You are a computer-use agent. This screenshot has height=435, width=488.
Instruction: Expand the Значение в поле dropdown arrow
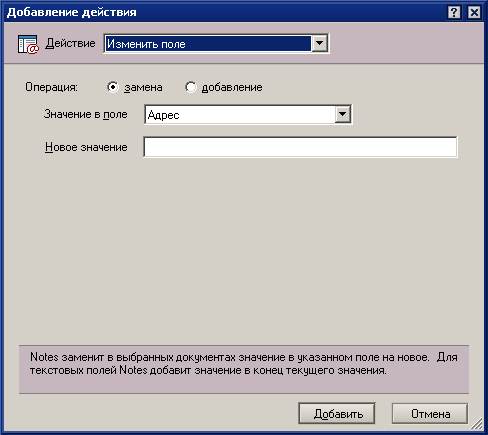(342, 115)
